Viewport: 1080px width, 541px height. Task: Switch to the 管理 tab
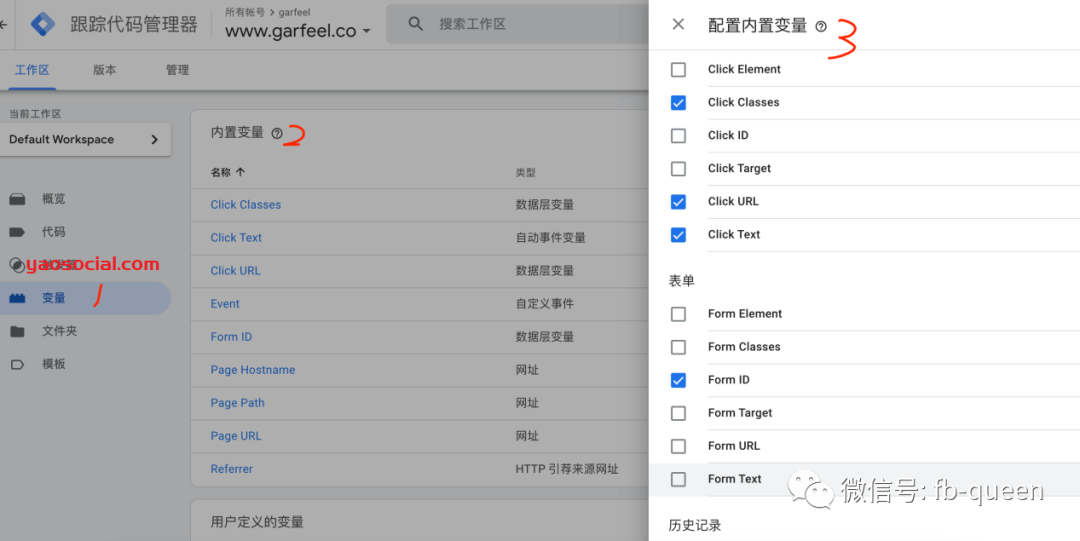(x=177, y=70)
